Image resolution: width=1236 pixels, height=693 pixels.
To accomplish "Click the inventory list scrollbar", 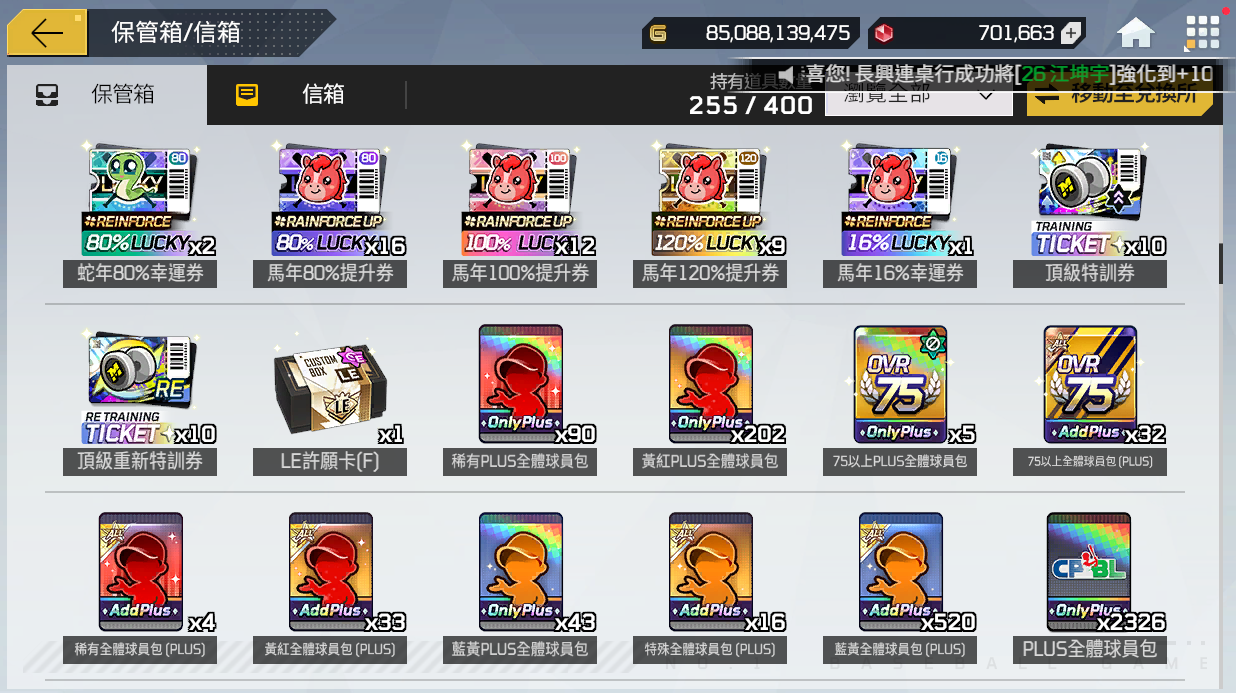I will click(x=1220, y=263).
